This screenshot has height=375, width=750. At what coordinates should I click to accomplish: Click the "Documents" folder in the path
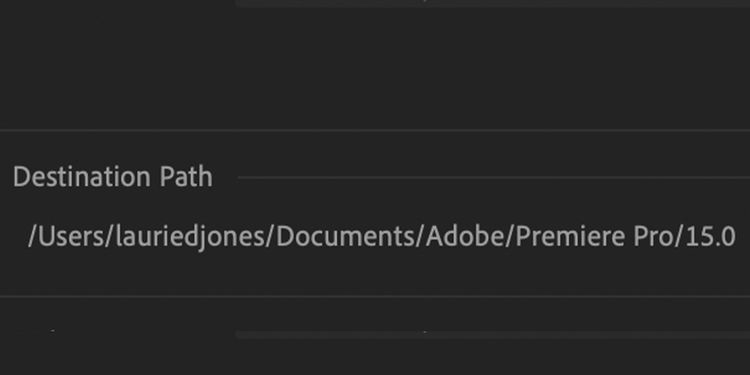(x=345, y=237)
